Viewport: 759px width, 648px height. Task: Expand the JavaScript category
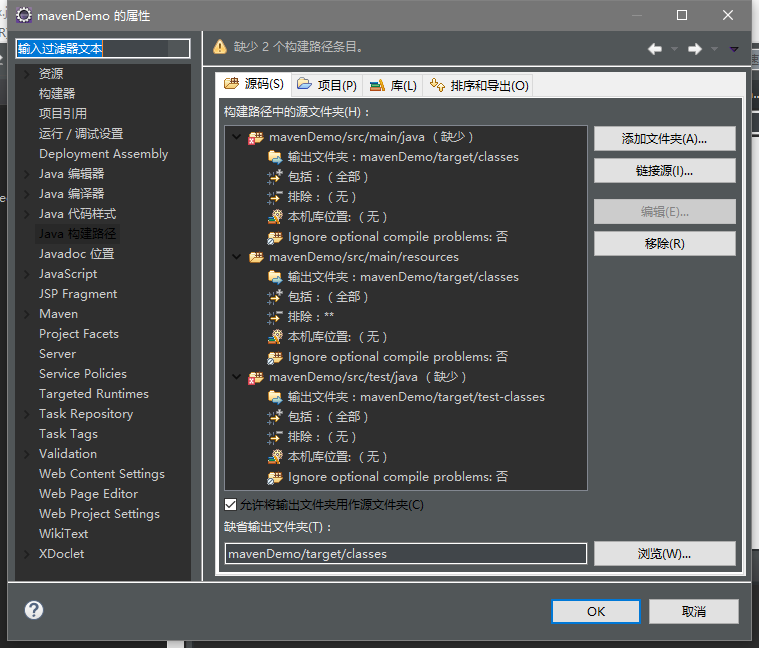27,274
